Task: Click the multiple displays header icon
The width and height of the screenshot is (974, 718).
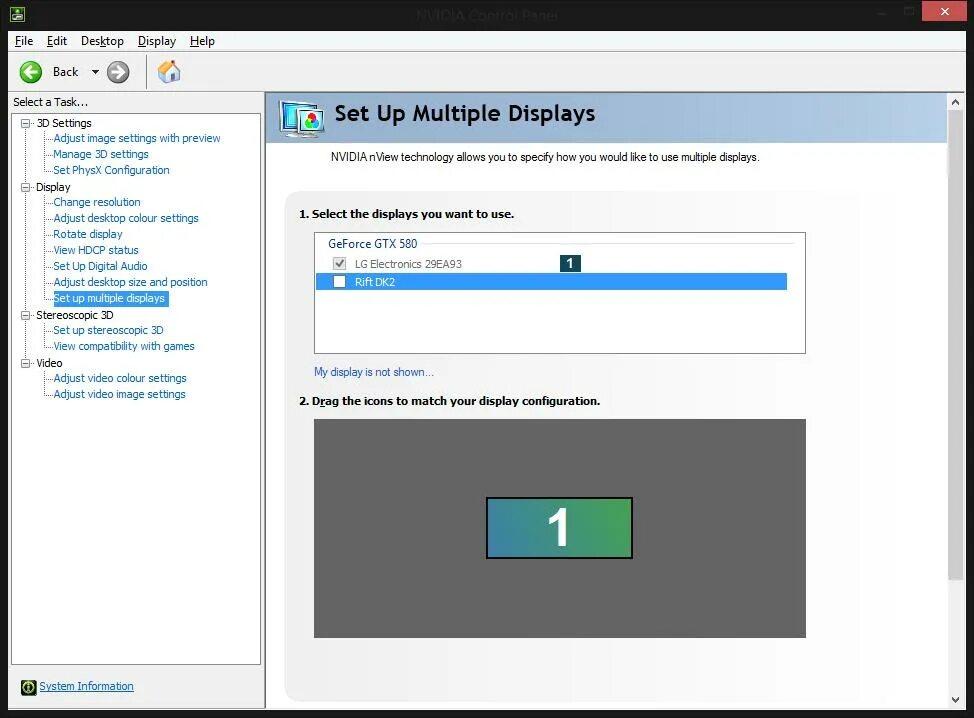Action: click(x=302, y=118)
